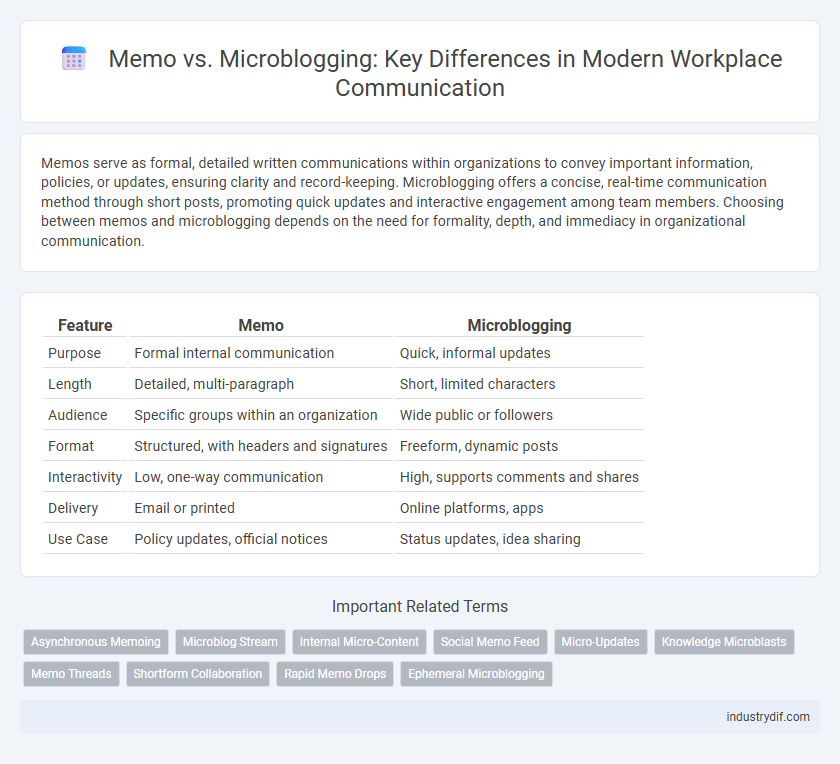840x764 pixels.
Task: Open the Microblog Stream tag
Action: coord(230,642)
